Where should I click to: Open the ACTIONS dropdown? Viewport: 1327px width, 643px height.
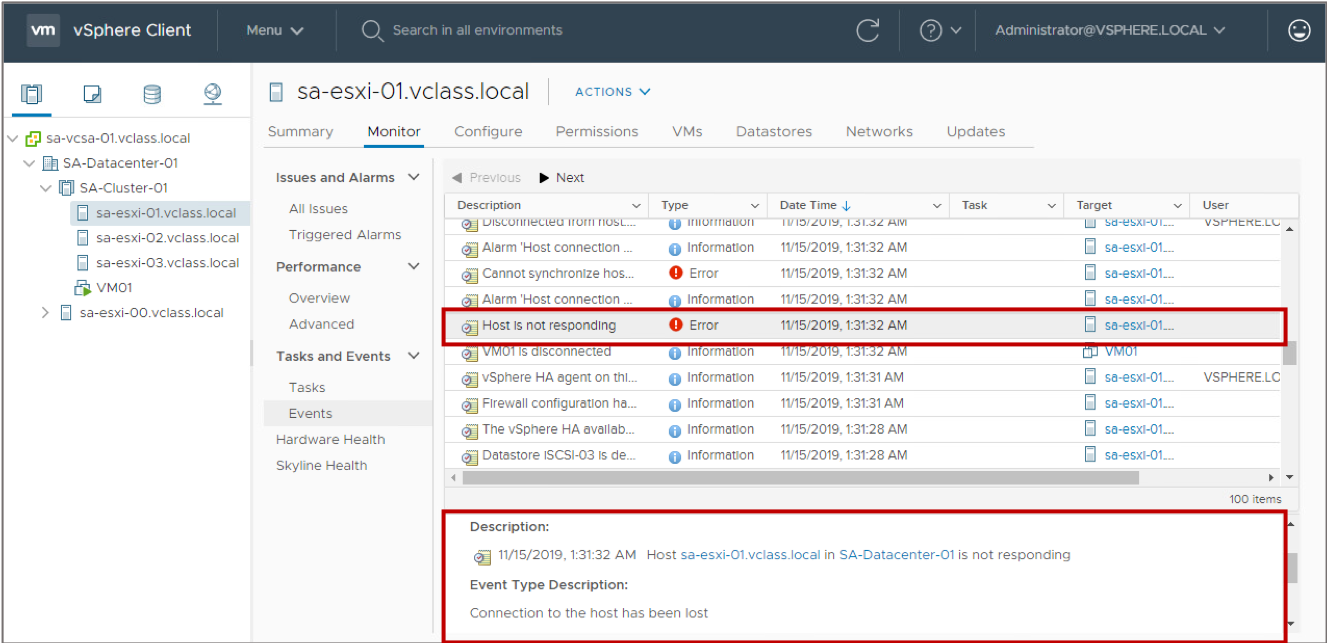coord(613,92)
